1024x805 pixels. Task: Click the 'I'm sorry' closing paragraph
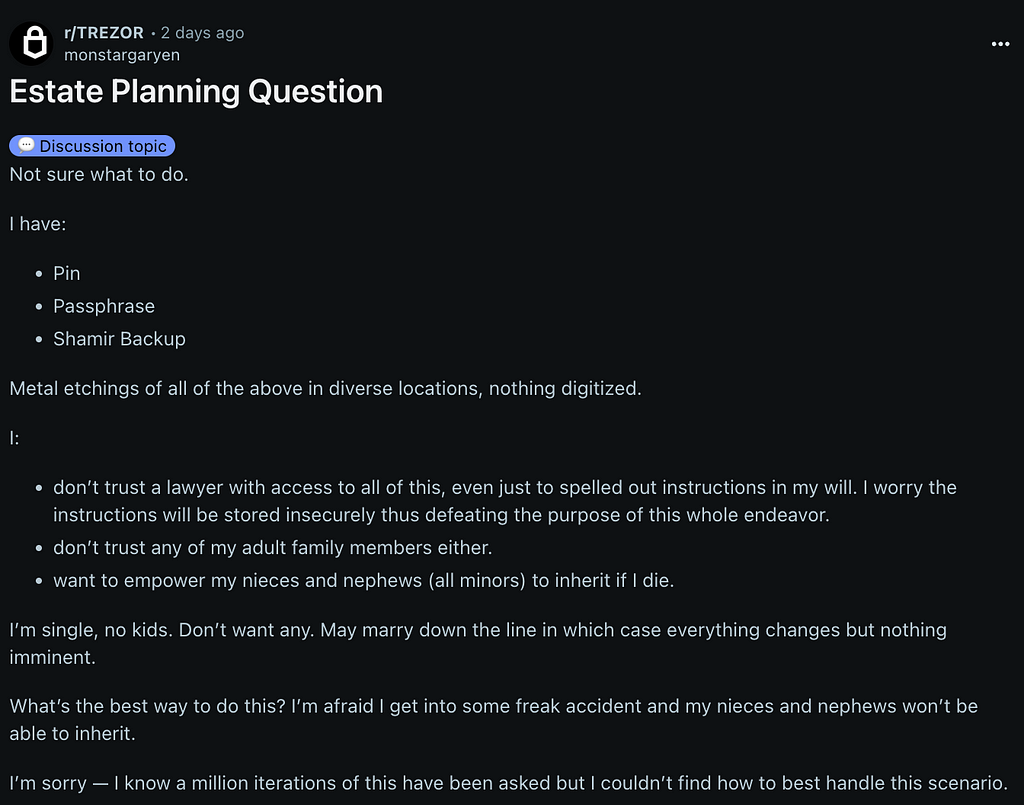(x=509, y=783)
